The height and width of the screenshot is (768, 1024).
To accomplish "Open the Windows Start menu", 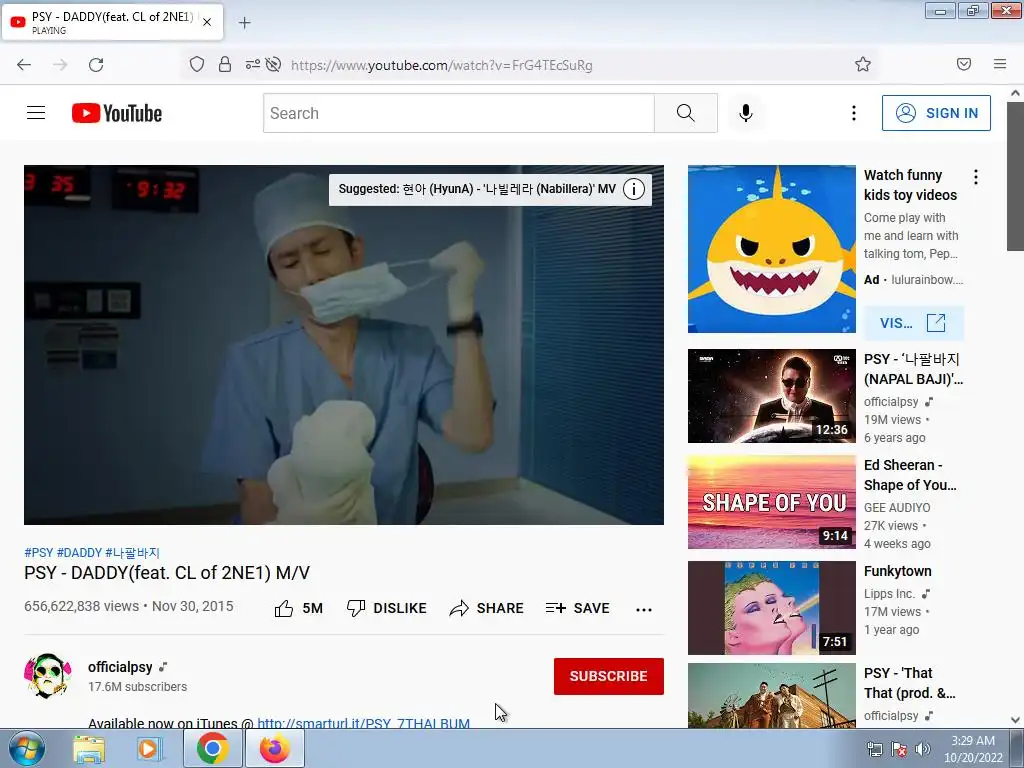I will [x=27, y=748].
